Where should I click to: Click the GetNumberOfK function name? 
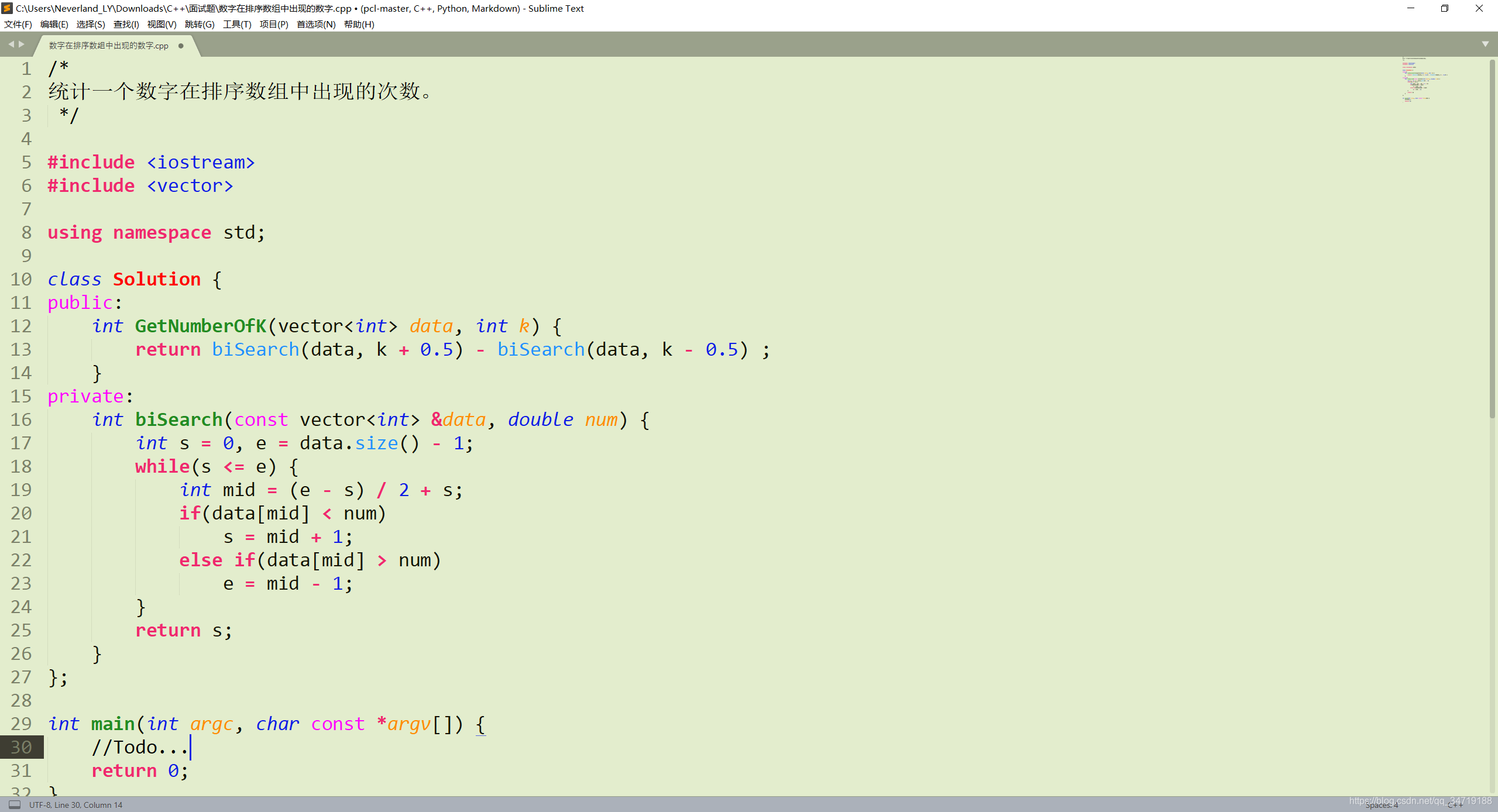coord(201,326)
